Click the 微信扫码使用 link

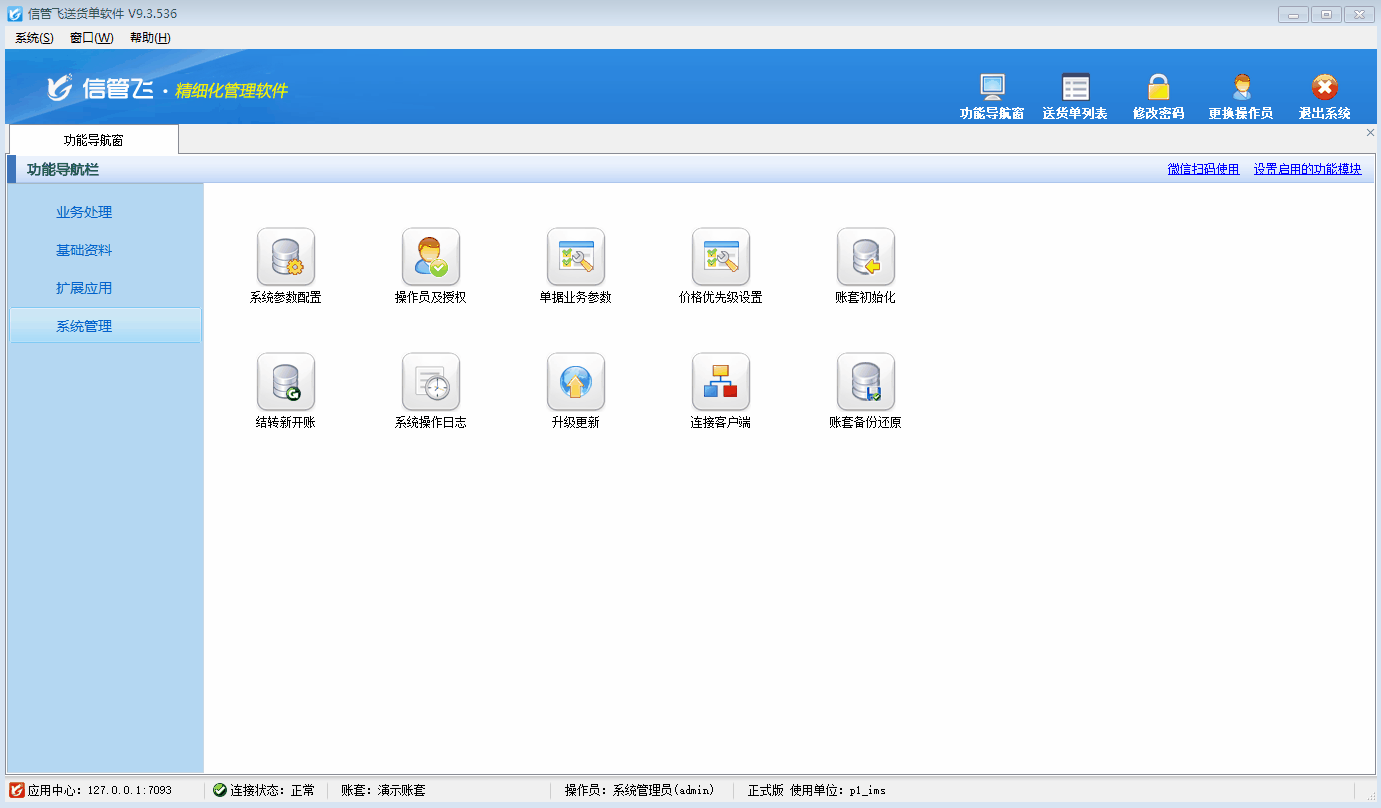1203,169
